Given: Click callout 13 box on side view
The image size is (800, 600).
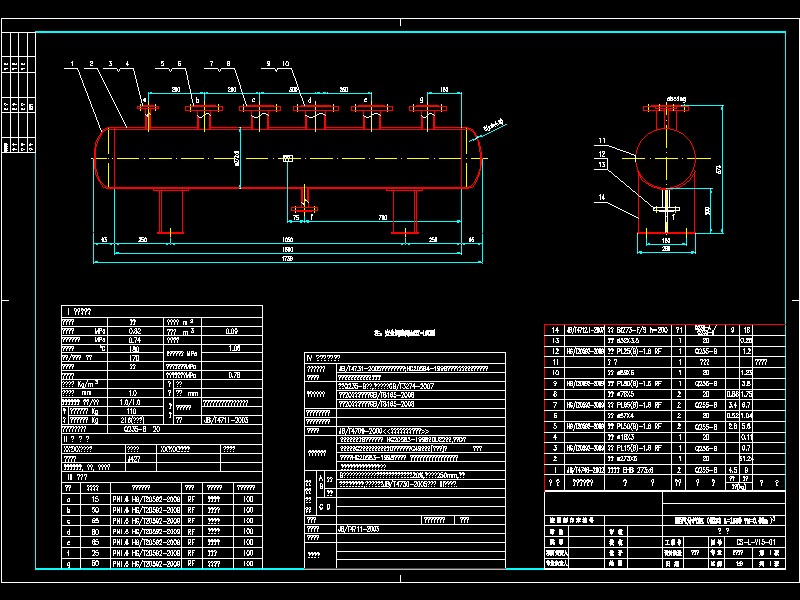Looking at the screenshot, I should tap(602, 164).
